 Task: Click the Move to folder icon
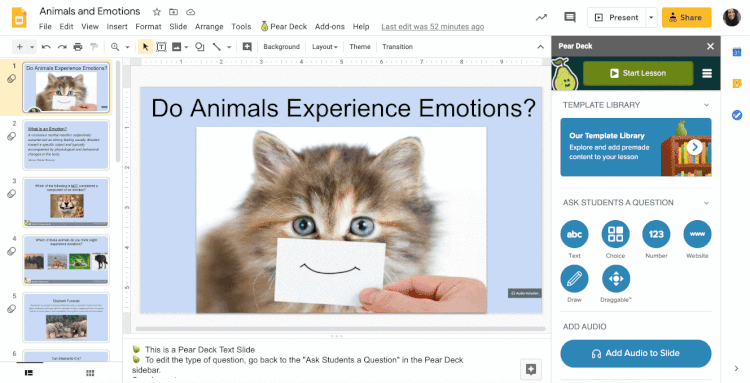tap(173, 12)
